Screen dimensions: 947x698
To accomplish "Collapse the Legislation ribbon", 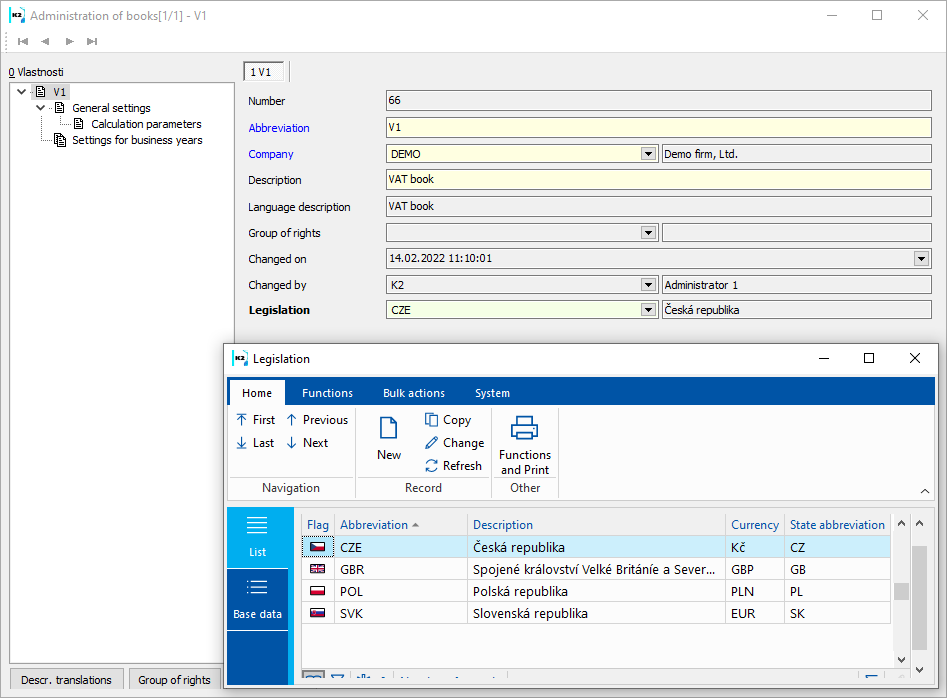I will [925, 491].
